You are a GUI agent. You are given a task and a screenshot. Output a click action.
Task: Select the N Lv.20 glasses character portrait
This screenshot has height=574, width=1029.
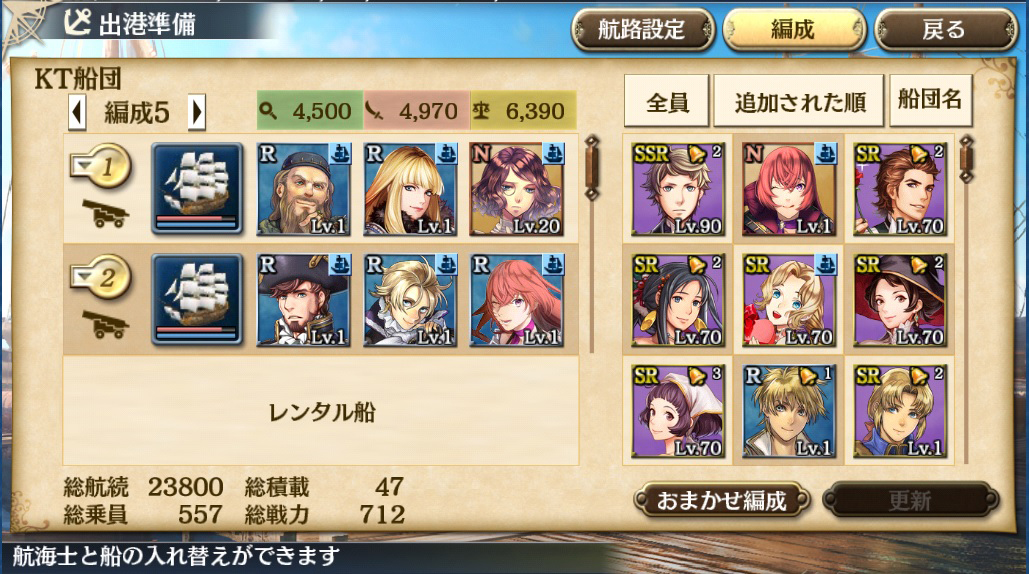click(x=516, y=189)
